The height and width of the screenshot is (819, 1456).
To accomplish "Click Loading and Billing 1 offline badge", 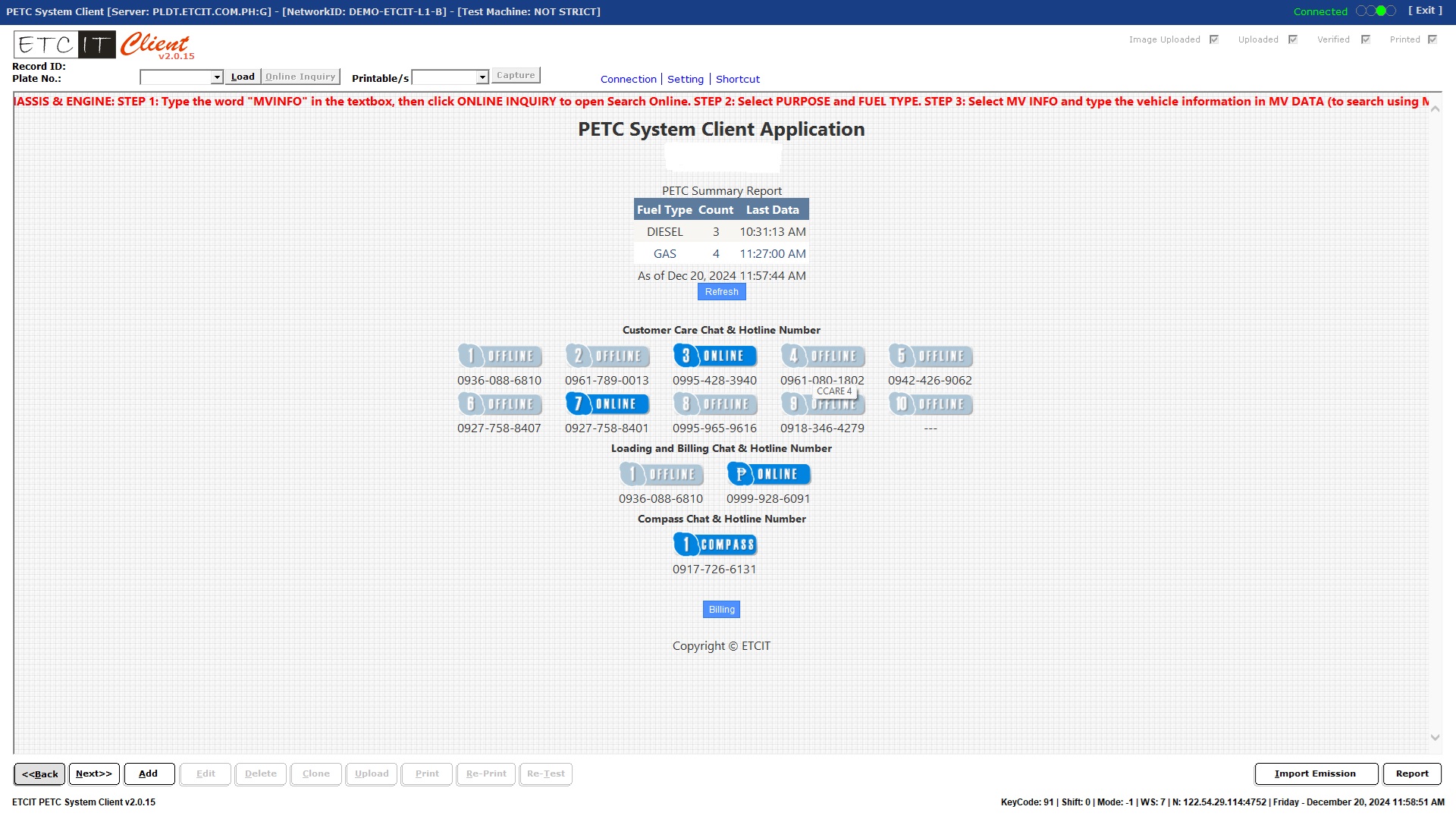I will point(661,474).
